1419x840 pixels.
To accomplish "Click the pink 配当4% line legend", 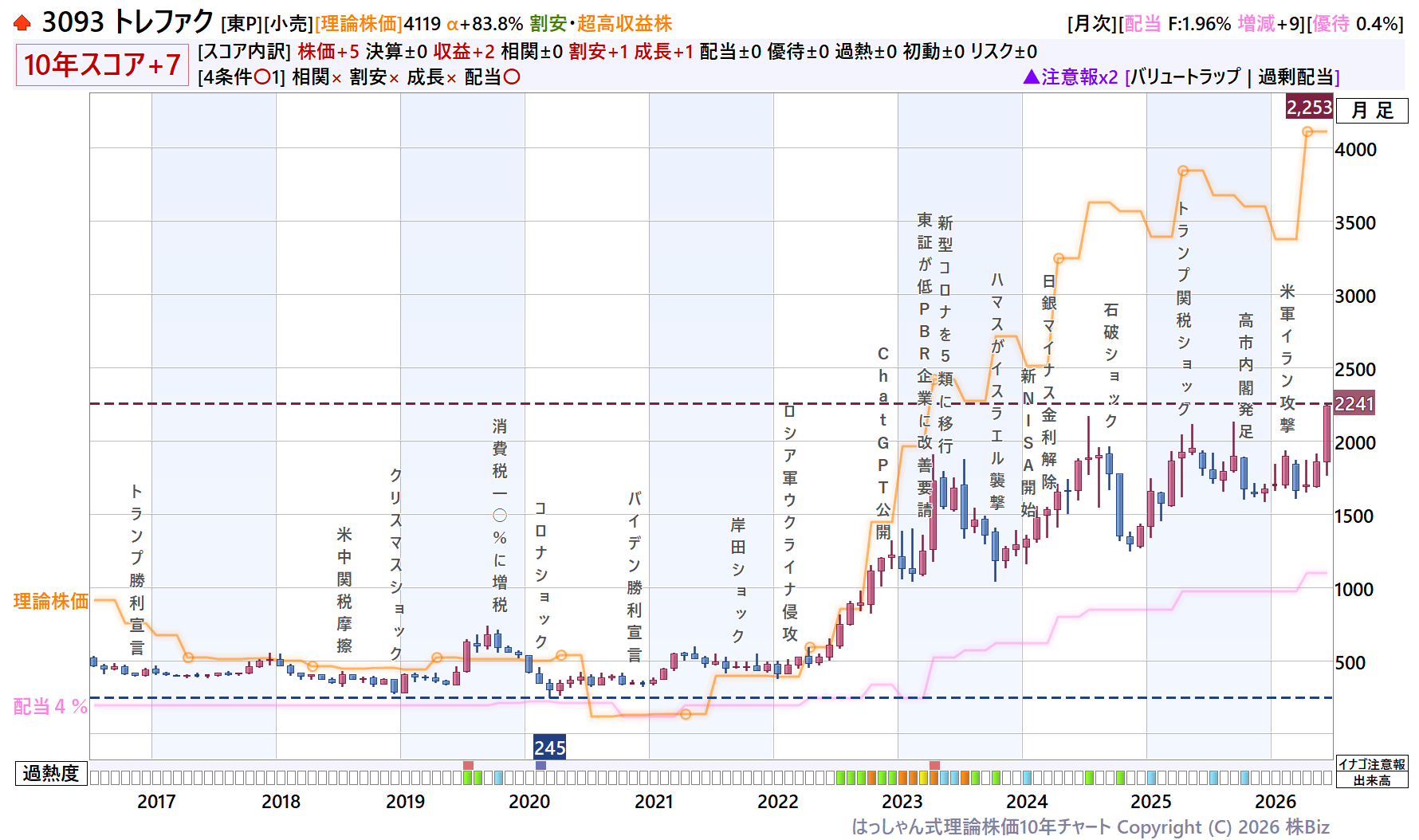I will coord(50,706).
